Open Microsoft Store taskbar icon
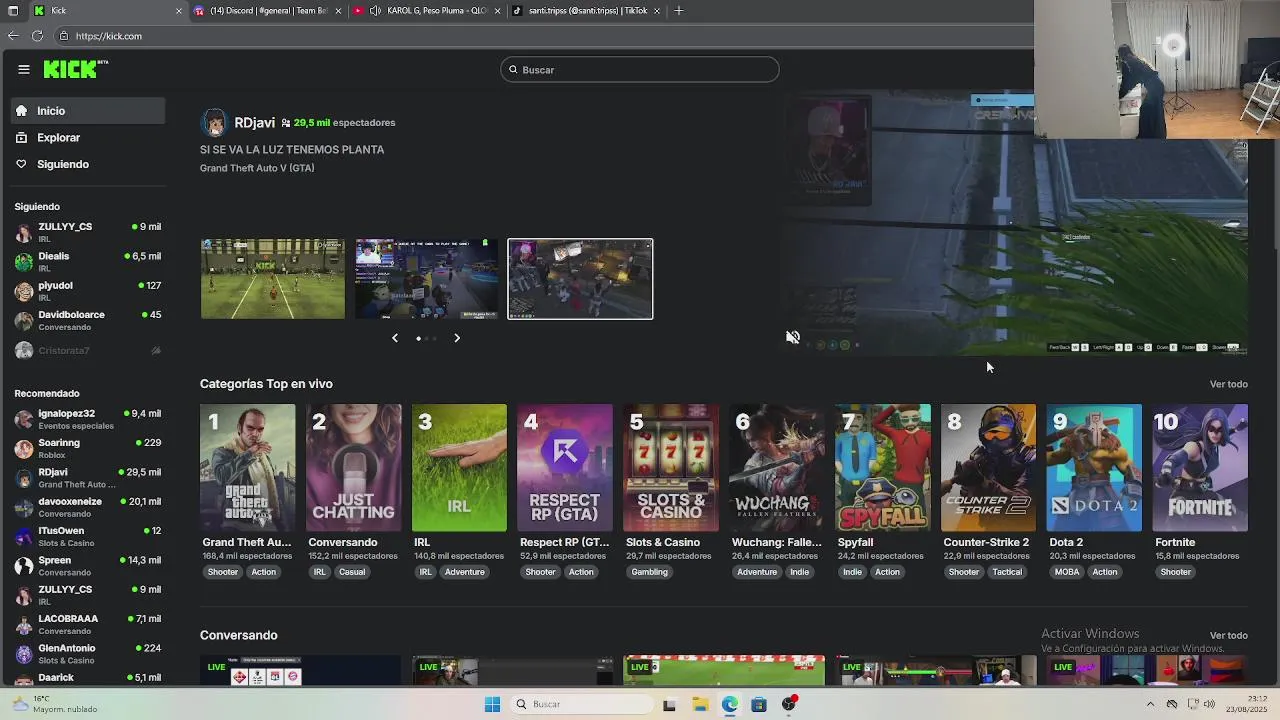The height and width of the screenshot is (720, 1280). click(x=759, y=704)
